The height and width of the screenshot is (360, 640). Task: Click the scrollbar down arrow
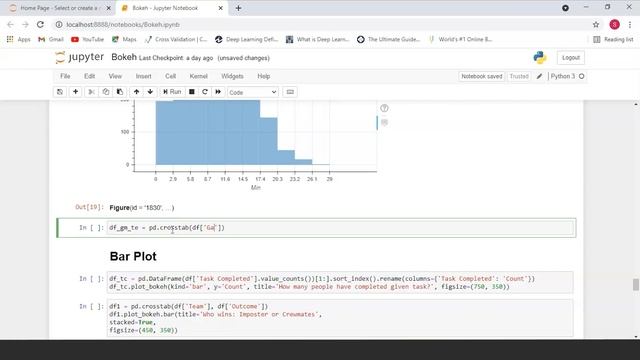point(636,336)
